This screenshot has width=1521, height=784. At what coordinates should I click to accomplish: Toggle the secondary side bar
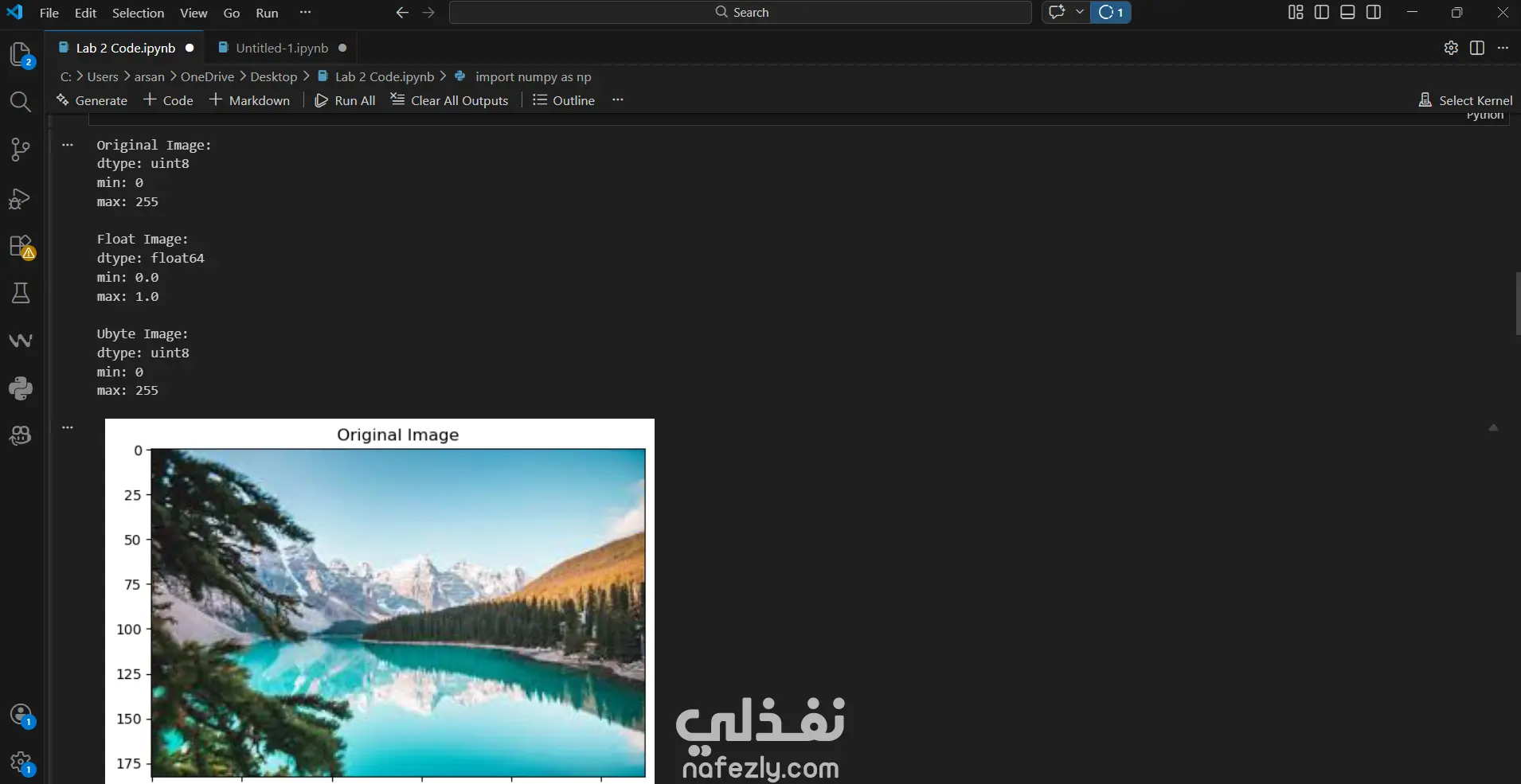tap(1374, 12)
